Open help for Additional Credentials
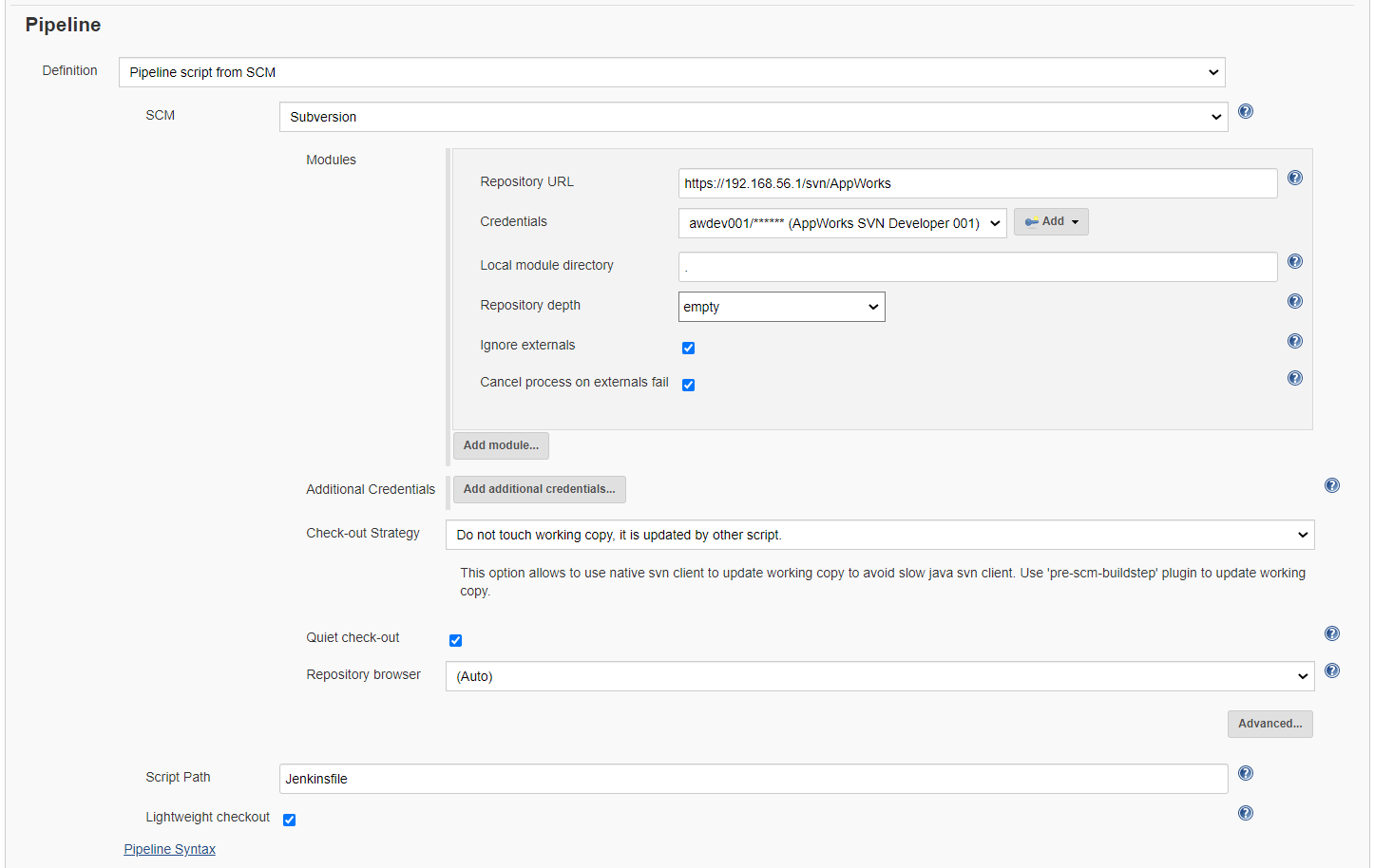The width and height of the screenshot is (1374, 868). click(1331, 486)
